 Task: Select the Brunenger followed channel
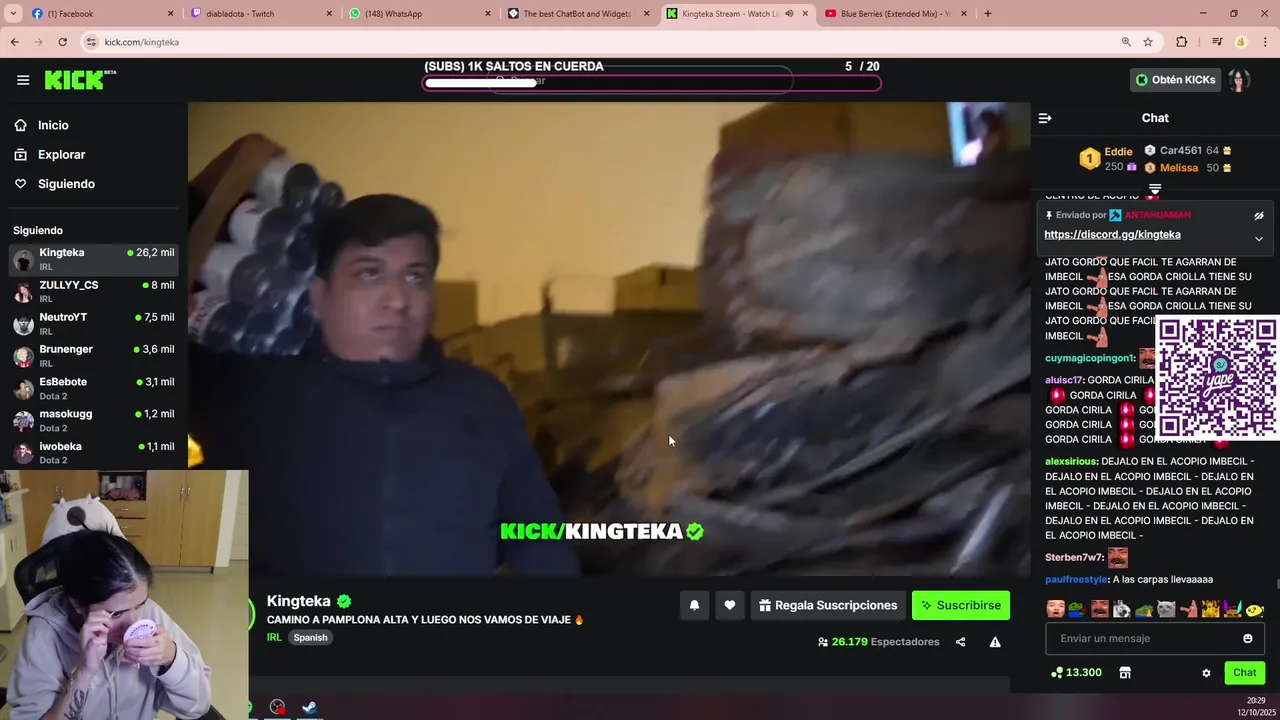point(94,355)
